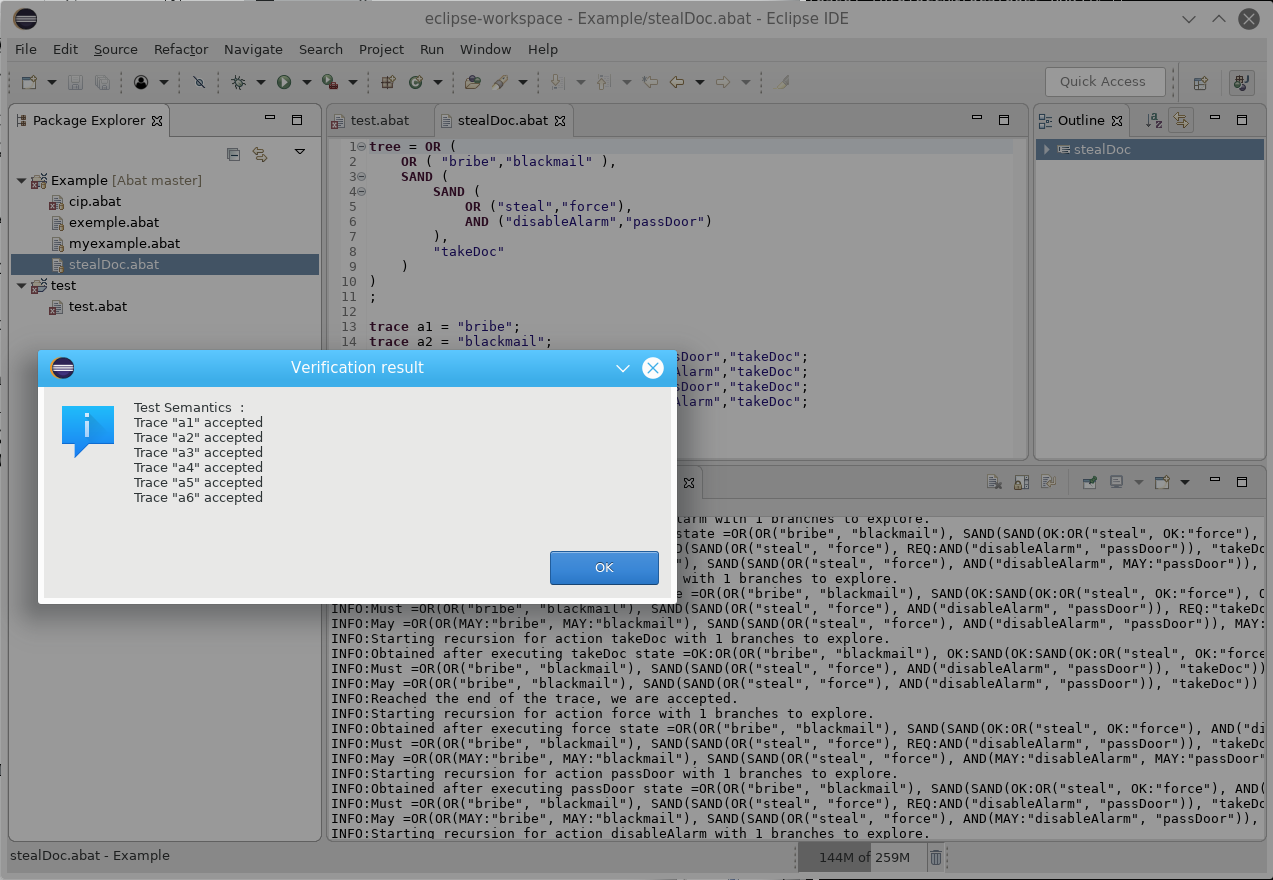Image resolution: width=1273 pixels, height=880 pixels.
Task: Expand the stealDoc node in Outline
Action: [x=1046, y=150]
